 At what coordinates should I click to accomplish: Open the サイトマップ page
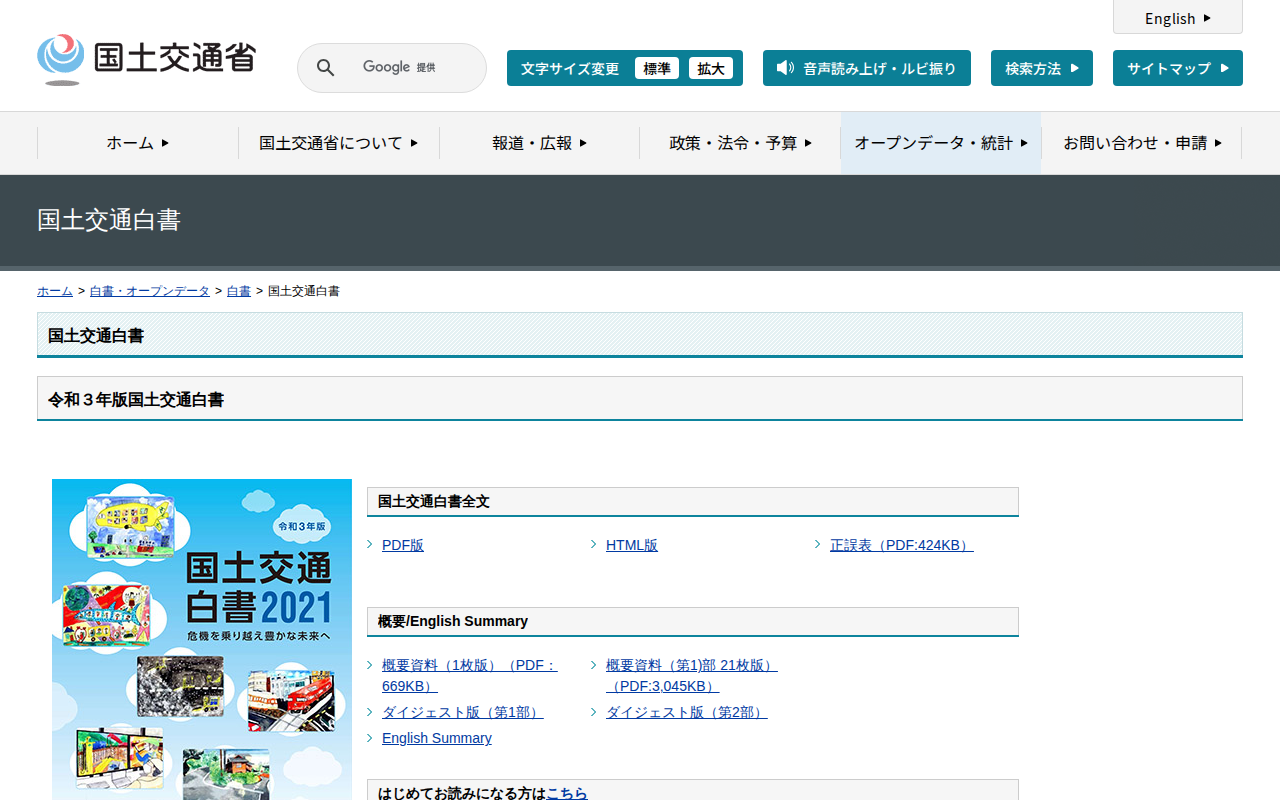(x=1177, y=68)
